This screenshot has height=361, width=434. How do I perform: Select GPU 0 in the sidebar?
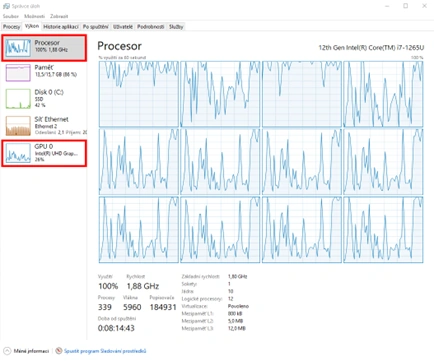(x=44, y=153)
